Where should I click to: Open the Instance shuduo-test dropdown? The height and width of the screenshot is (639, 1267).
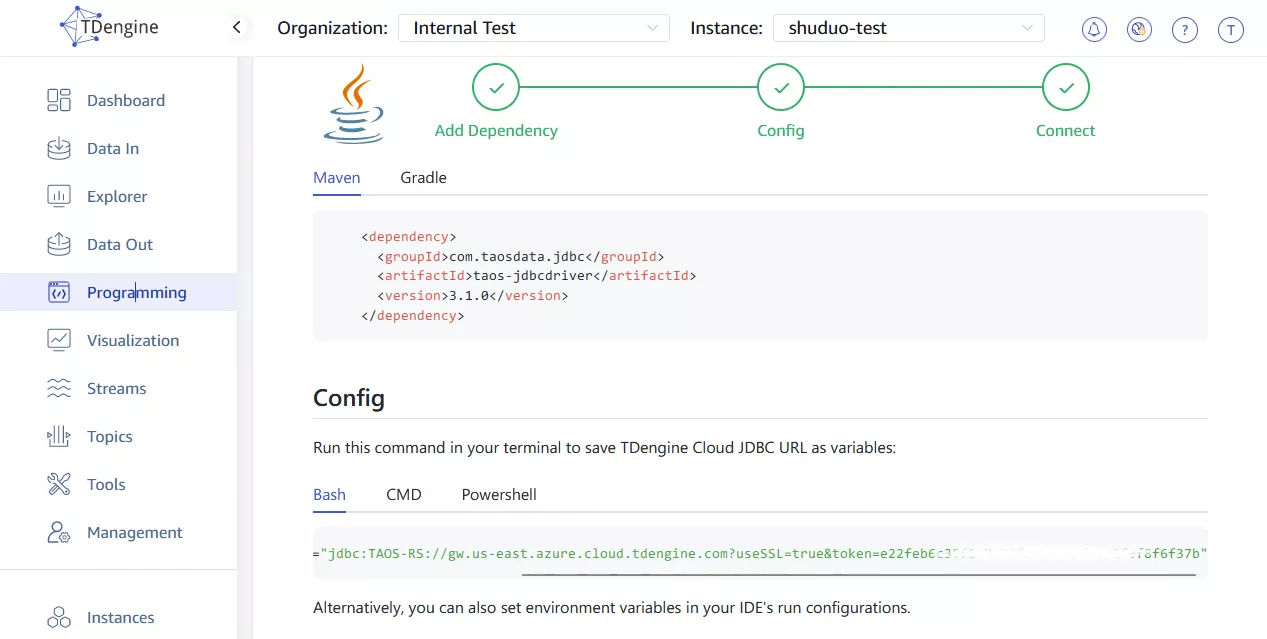[908, 28]
